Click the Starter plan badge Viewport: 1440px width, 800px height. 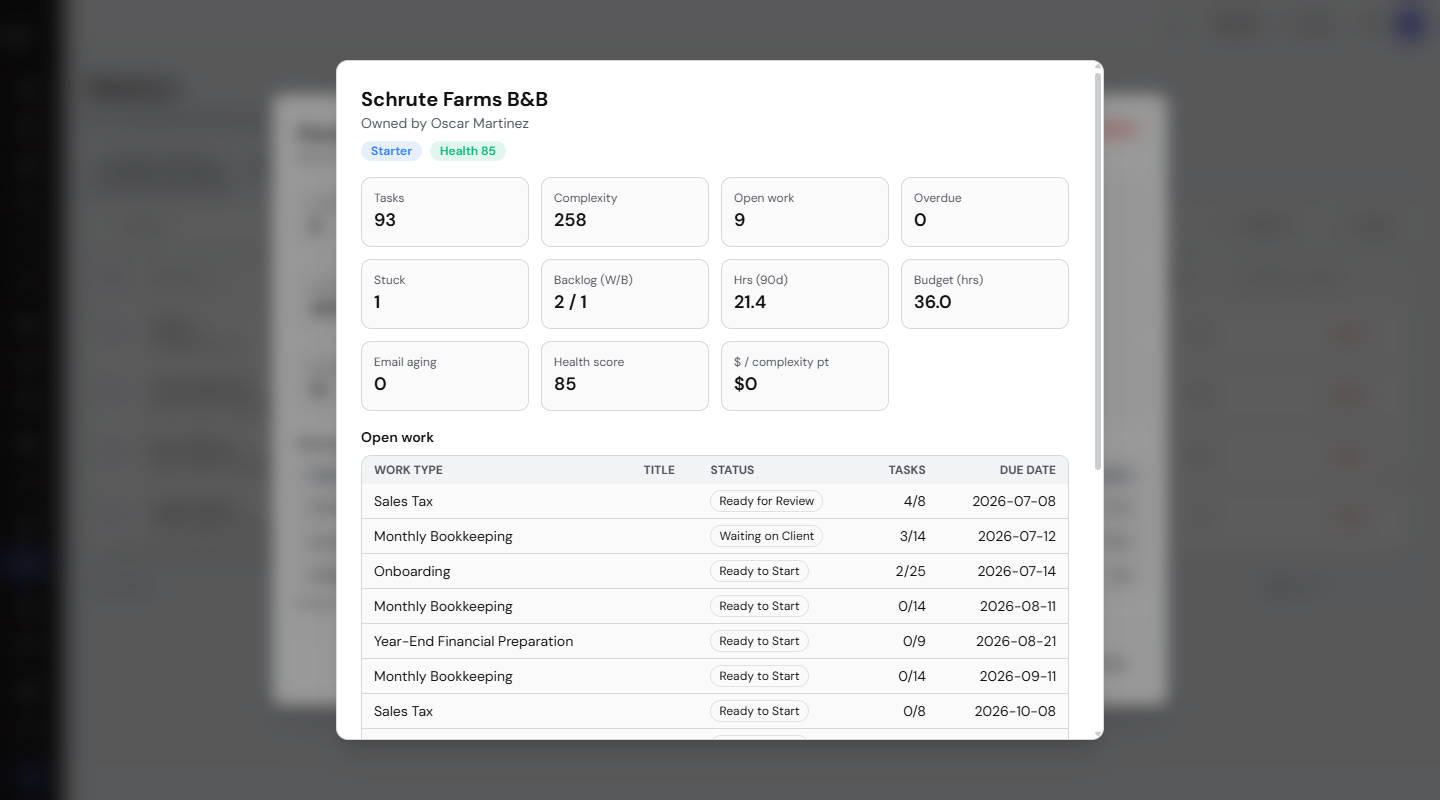(x=391, y=151)
